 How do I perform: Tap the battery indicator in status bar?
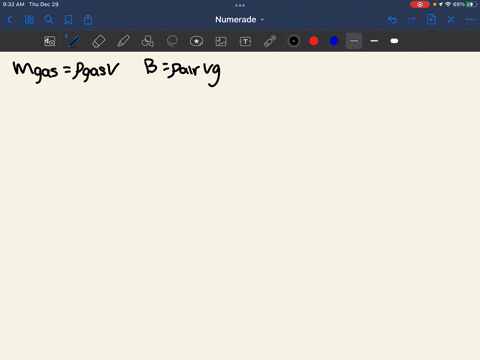pyautogui.click(x=471, y=4)
